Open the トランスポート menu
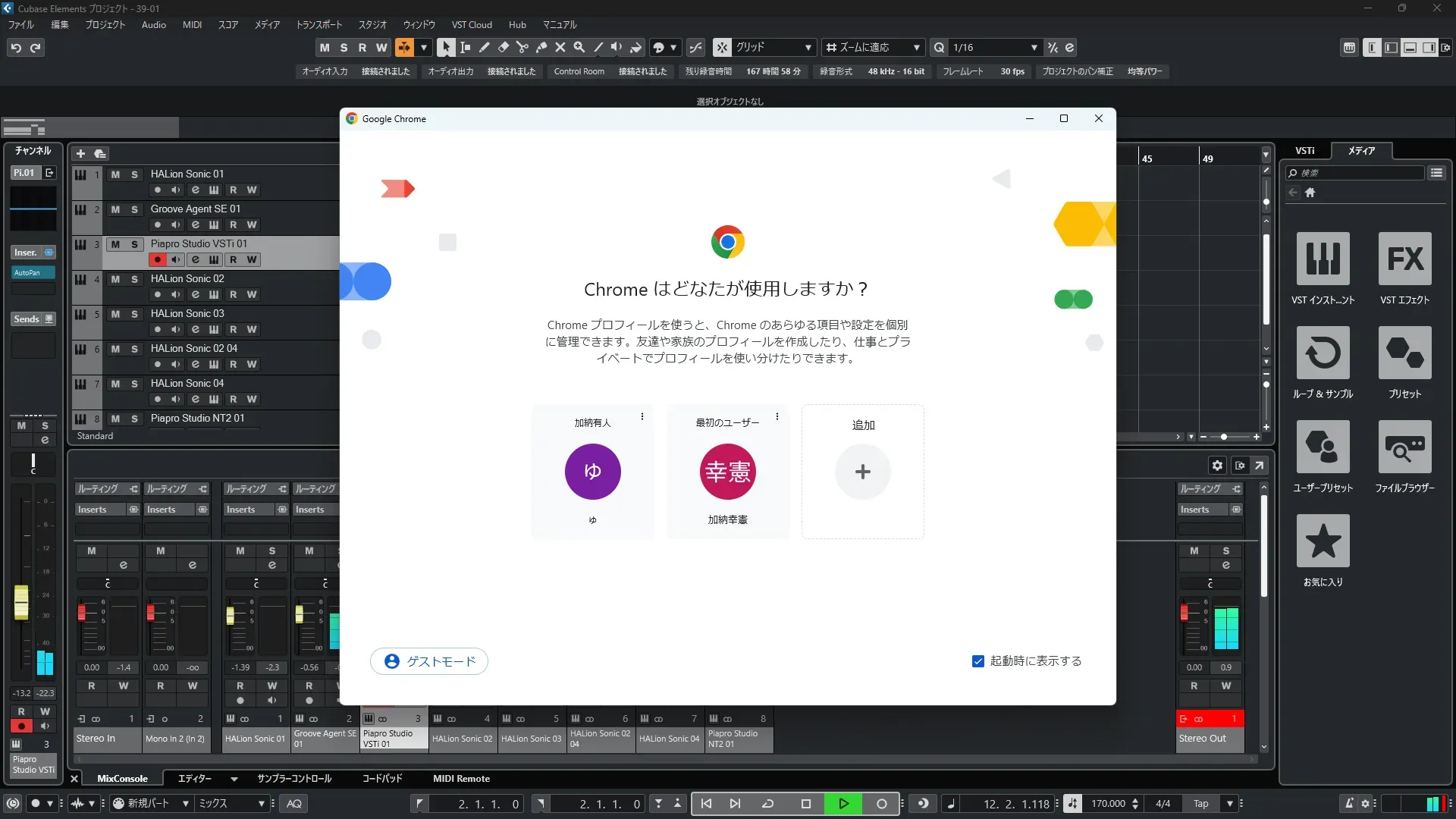This screenshot has width=1456, height=819. tap(318, 24)
